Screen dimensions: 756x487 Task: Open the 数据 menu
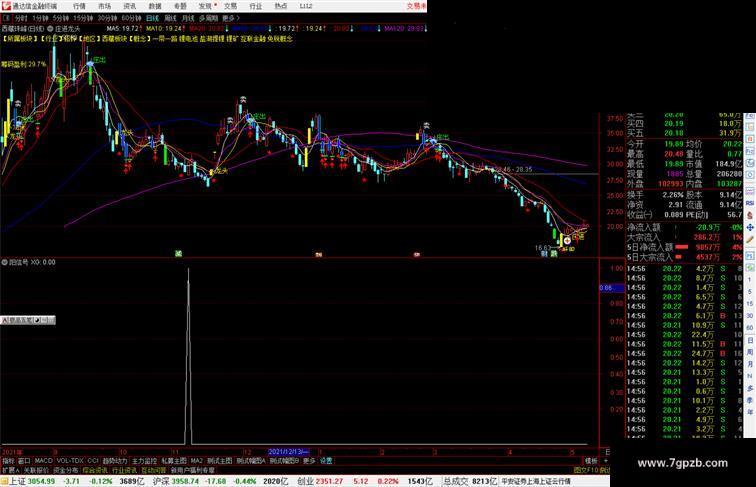click(155, 6)
